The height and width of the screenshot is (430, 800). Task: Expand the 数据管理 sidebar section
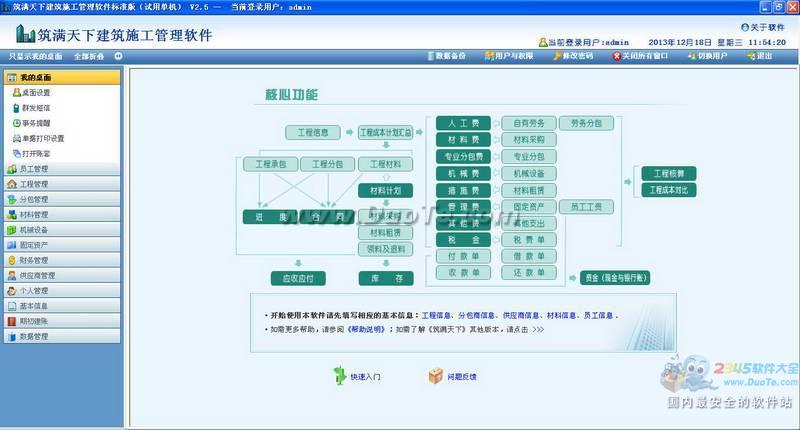62,337
